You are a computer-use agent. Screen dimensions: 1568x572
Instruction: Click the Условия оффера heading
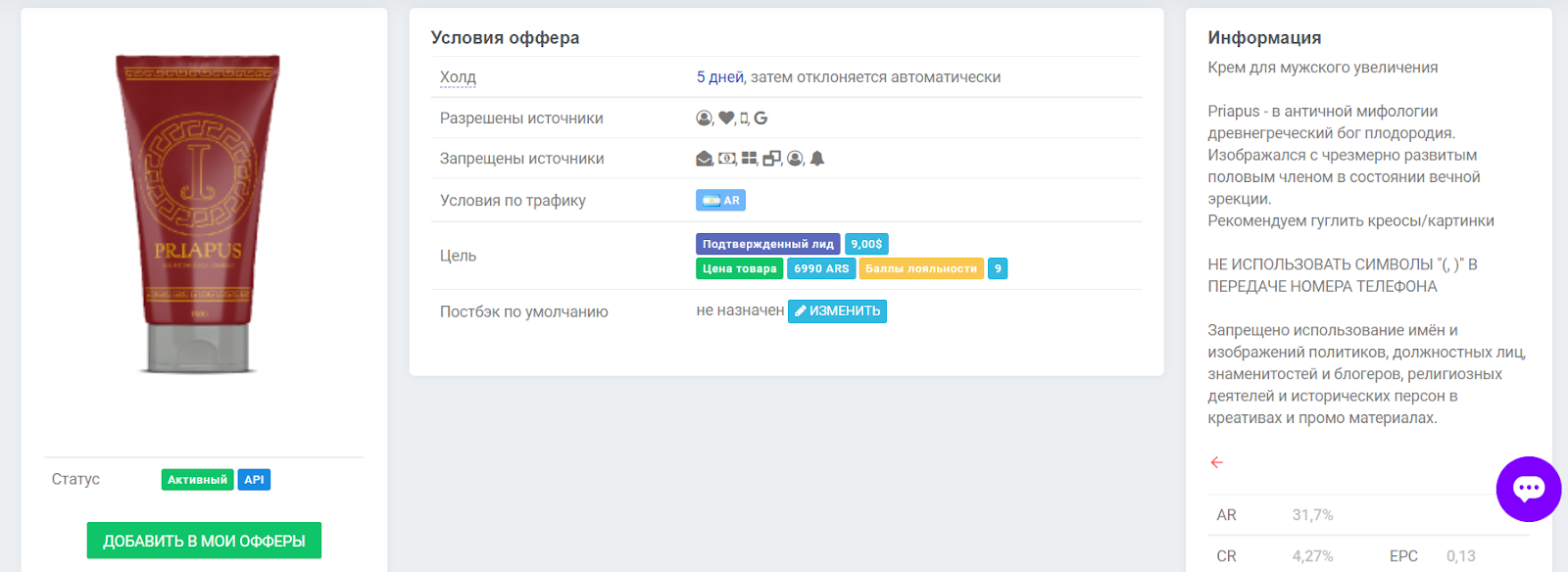[x=505, y=38]
